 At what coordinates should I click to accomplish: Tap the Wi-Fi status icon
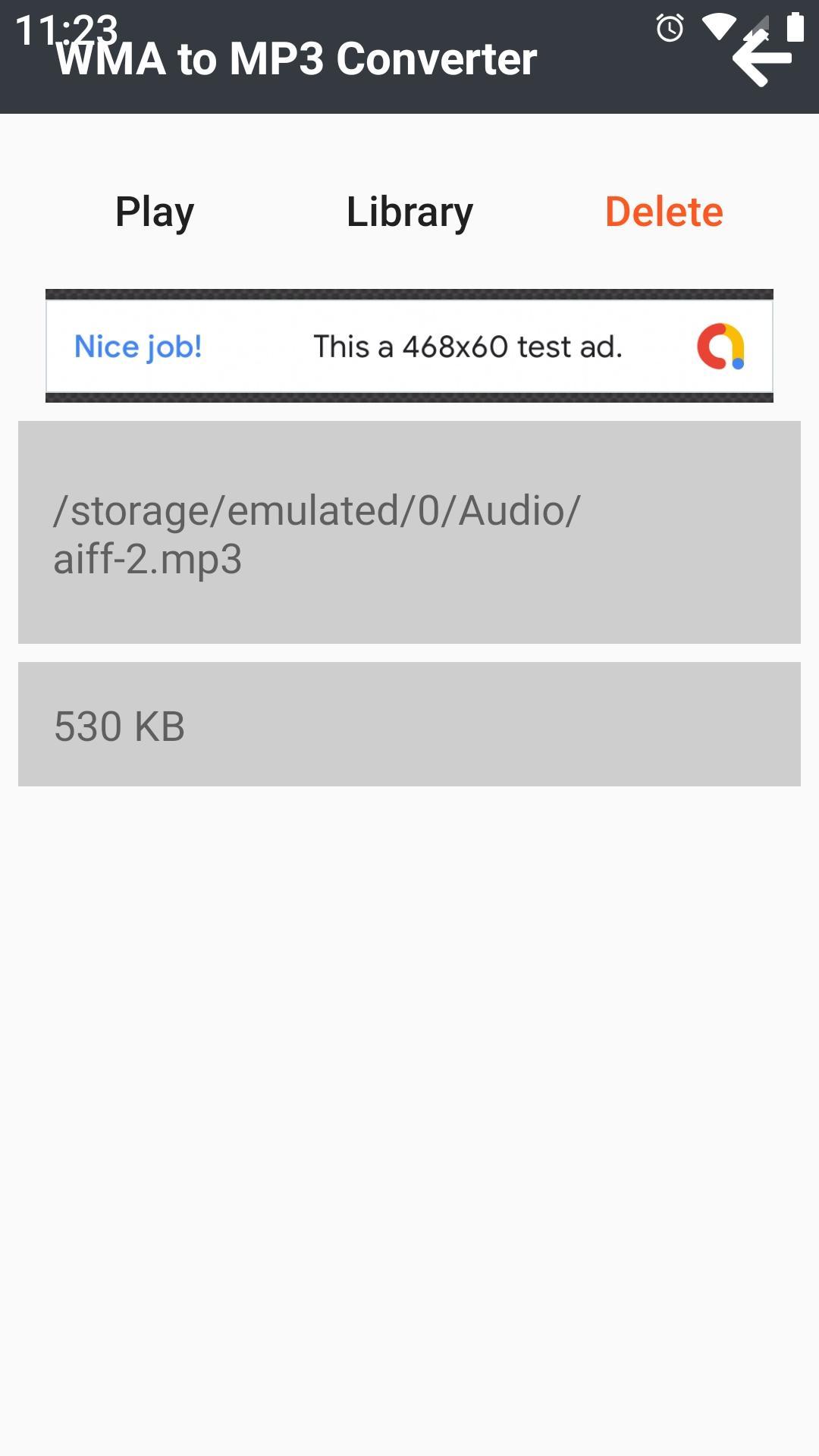pyautogui.click(x=719, y=27)
